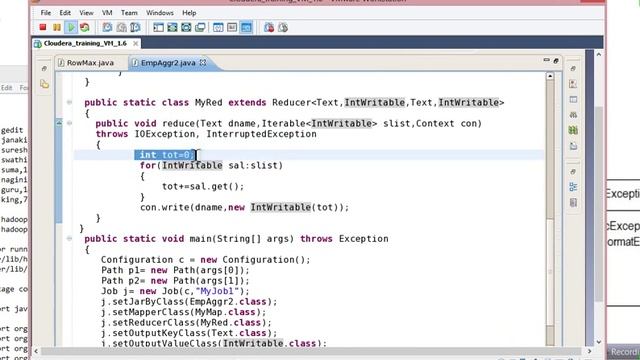
Task: Open the Windows menu
Action: tap(160, 13)
